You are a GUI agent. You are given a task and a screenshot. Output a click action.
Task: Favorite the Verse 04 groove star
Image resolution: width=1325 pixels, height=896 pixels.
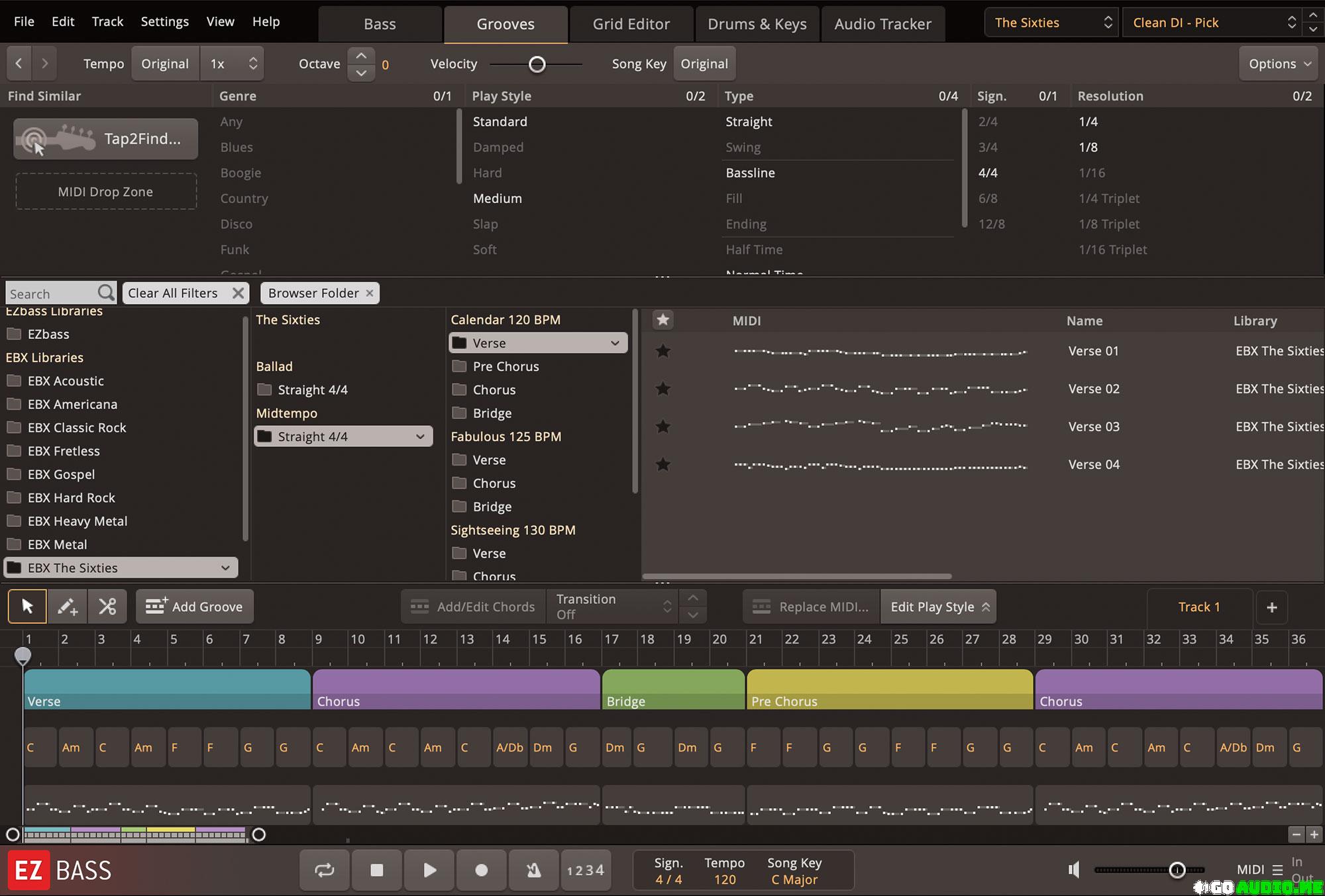coord(662,464)
